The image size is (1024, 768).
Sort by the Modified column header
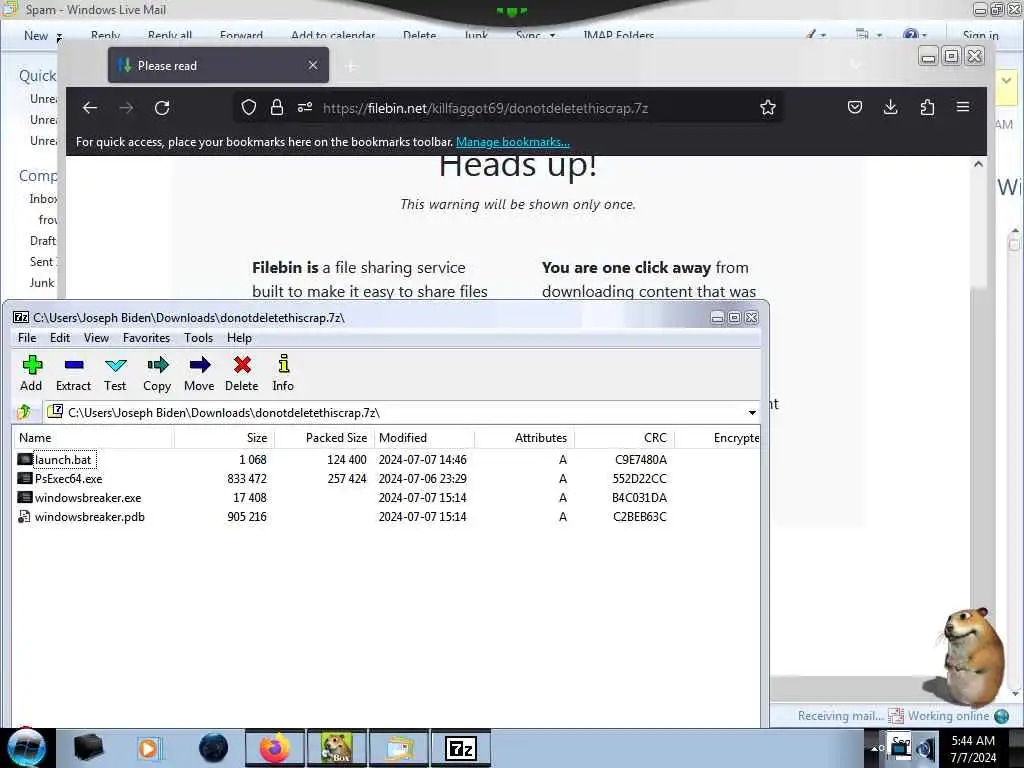(x=424, y=438)
